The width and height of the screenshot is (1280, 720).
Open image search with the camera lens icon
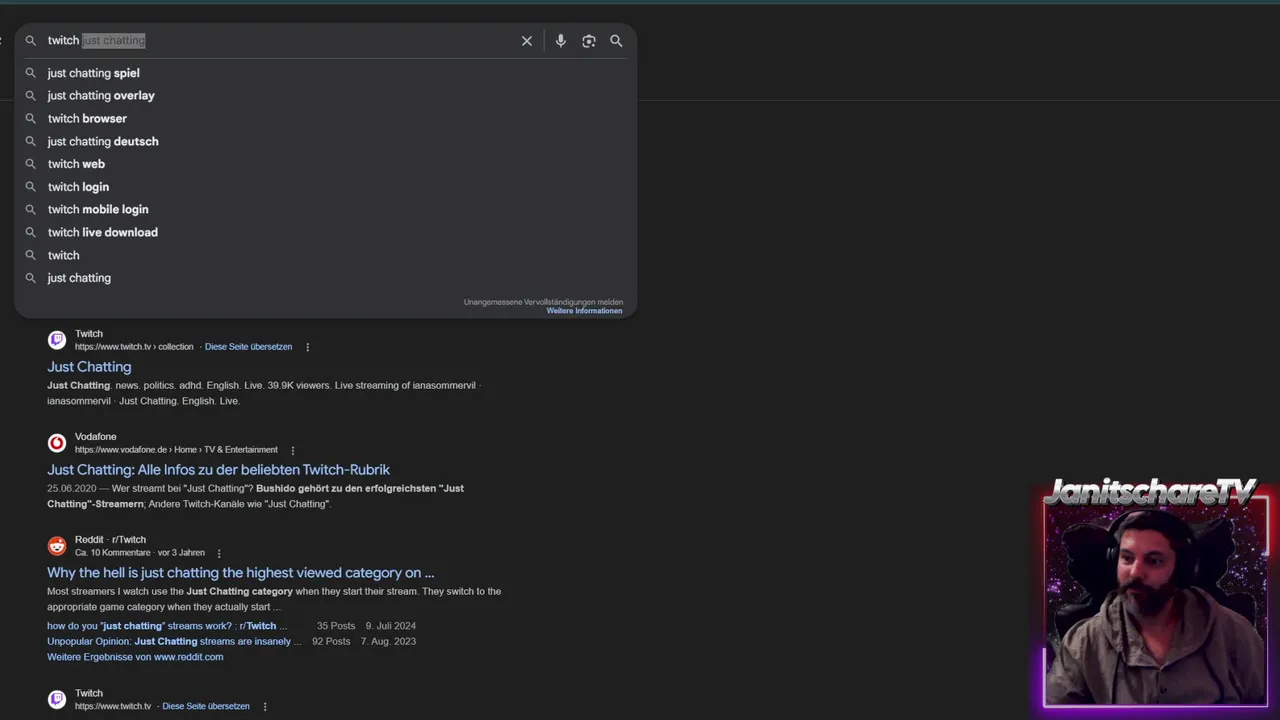click(x=589, y=41)
